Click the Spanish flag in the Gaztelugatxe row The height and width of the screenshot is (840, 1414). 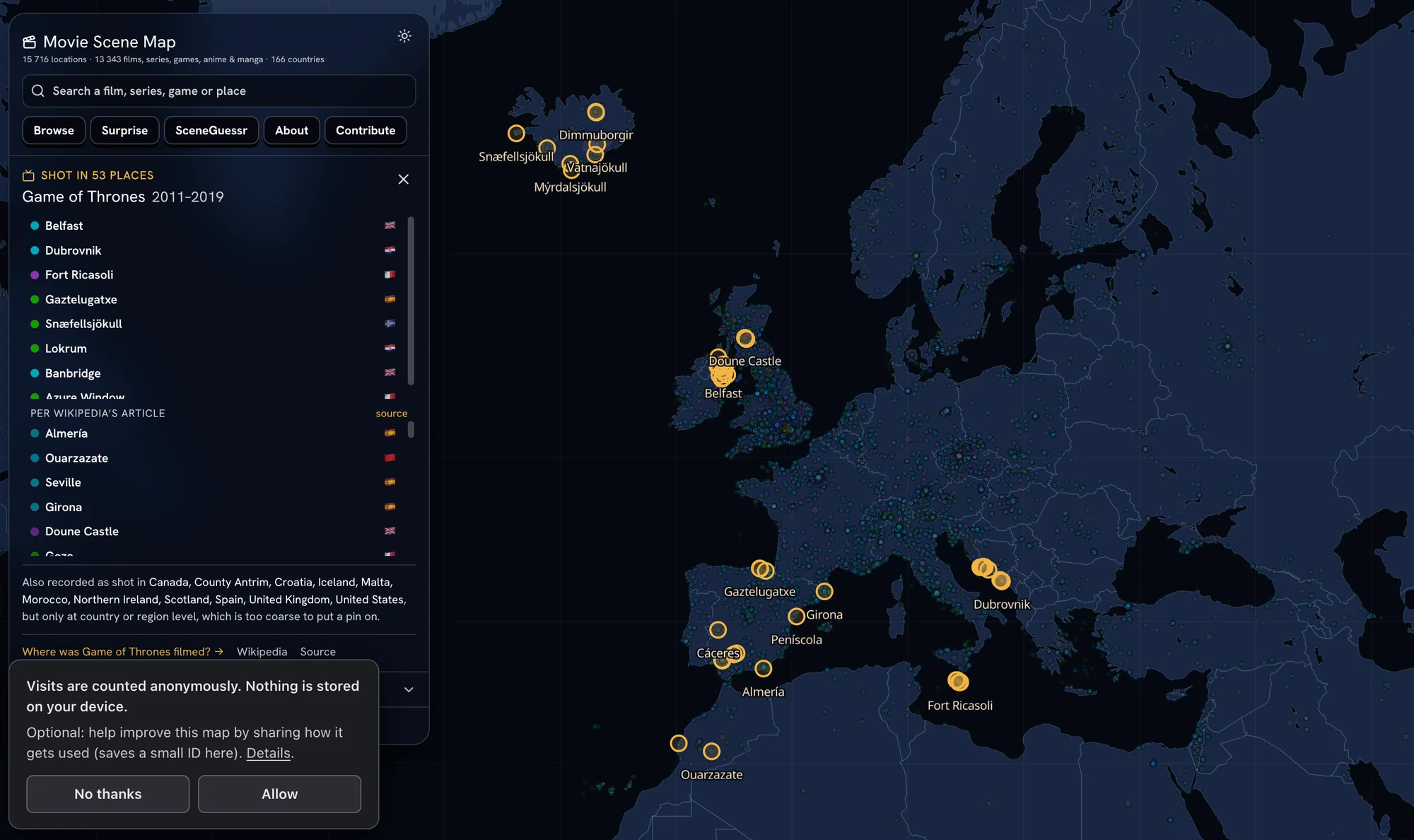coord(390,299)
